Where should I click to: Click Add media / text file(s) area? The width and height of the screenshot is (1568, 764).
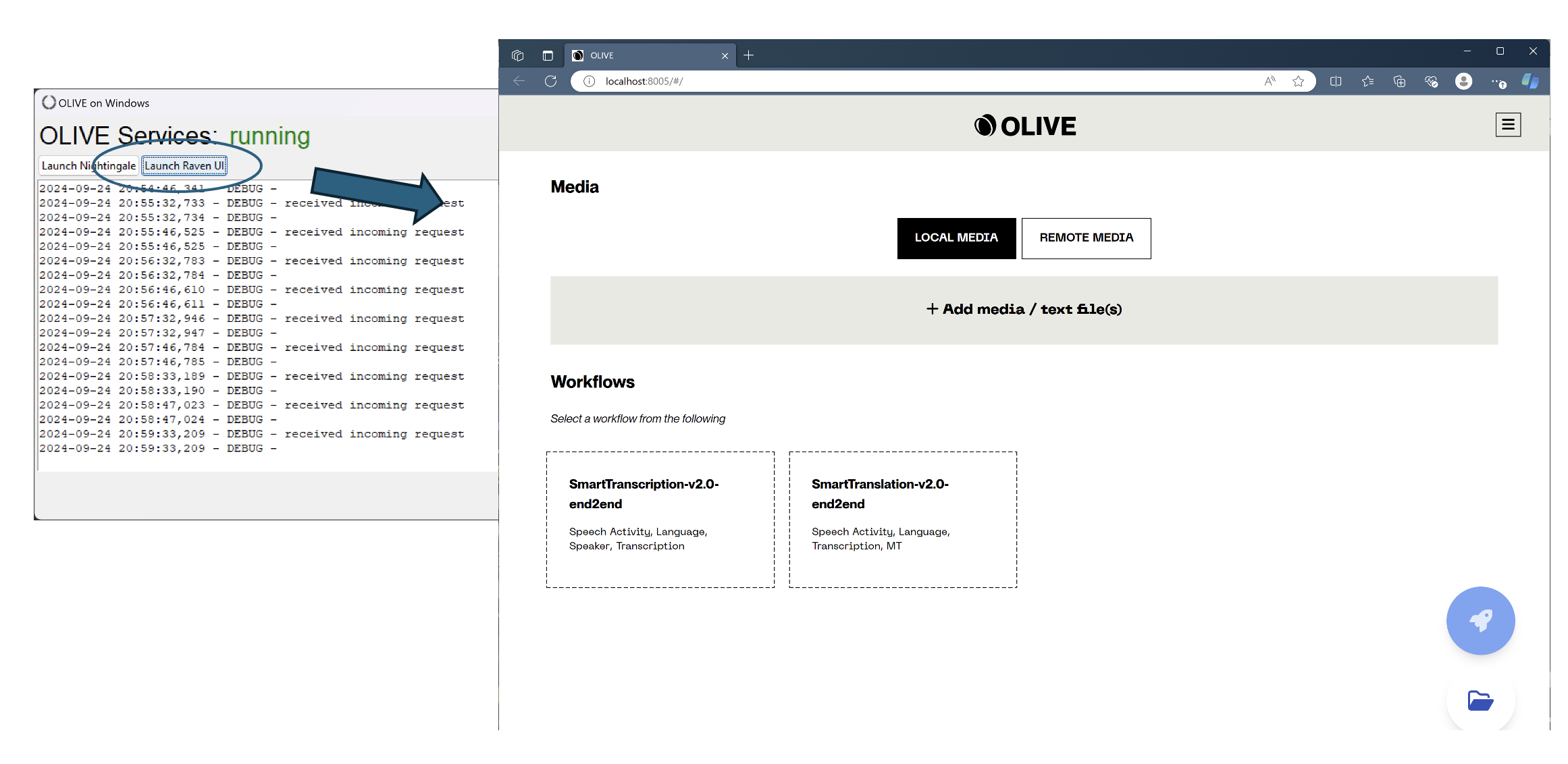point(1023,310)
